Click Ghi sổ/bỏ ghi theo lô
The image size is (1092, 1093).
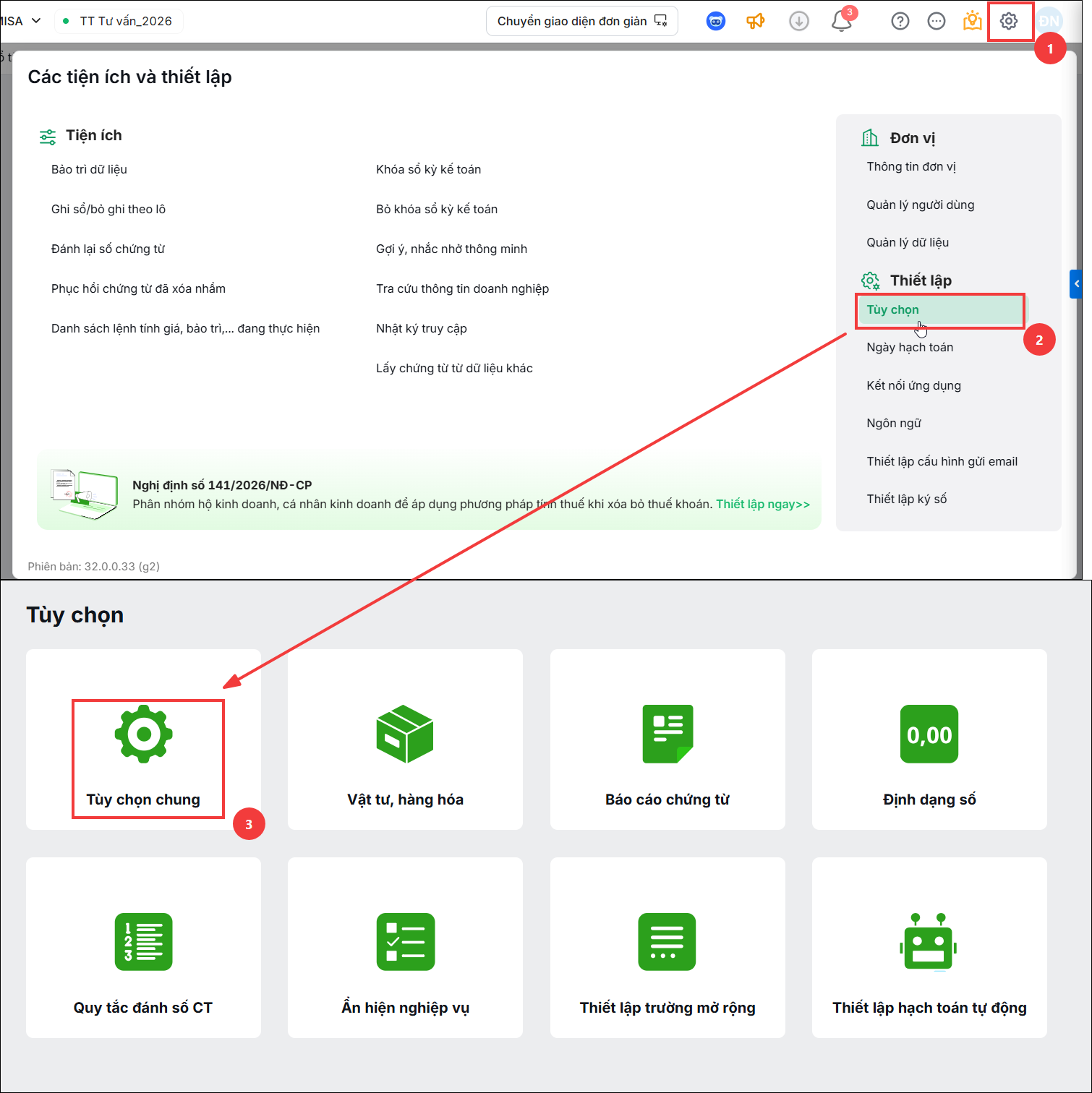[x=108, y=209]
